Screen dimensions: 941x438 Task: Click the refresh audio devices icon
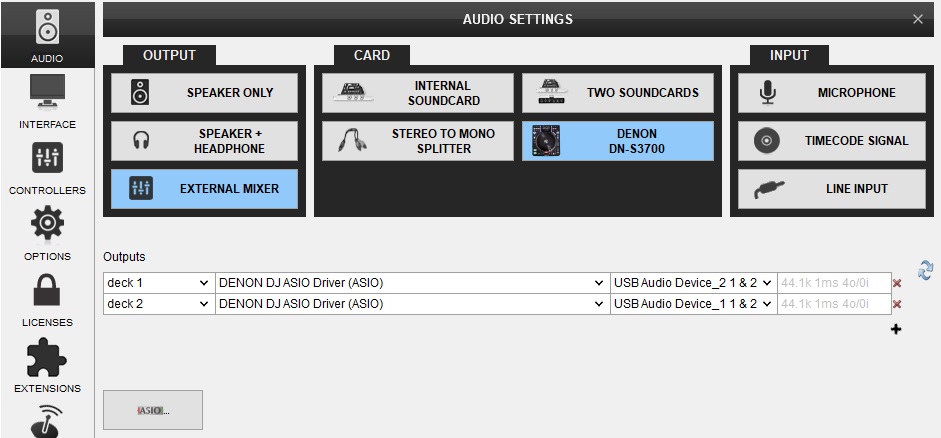[925, 270]
